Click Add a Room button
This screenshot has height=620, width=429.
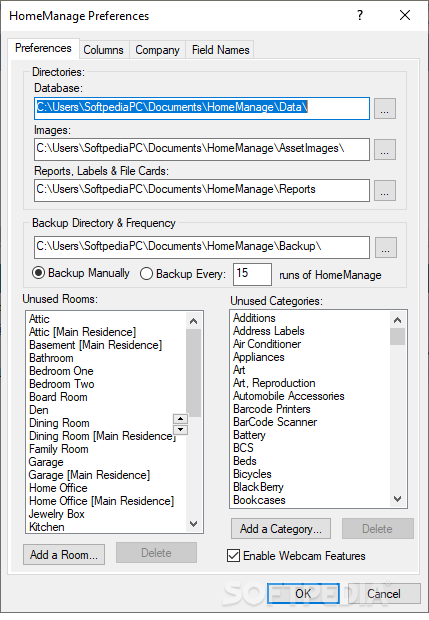64,554
